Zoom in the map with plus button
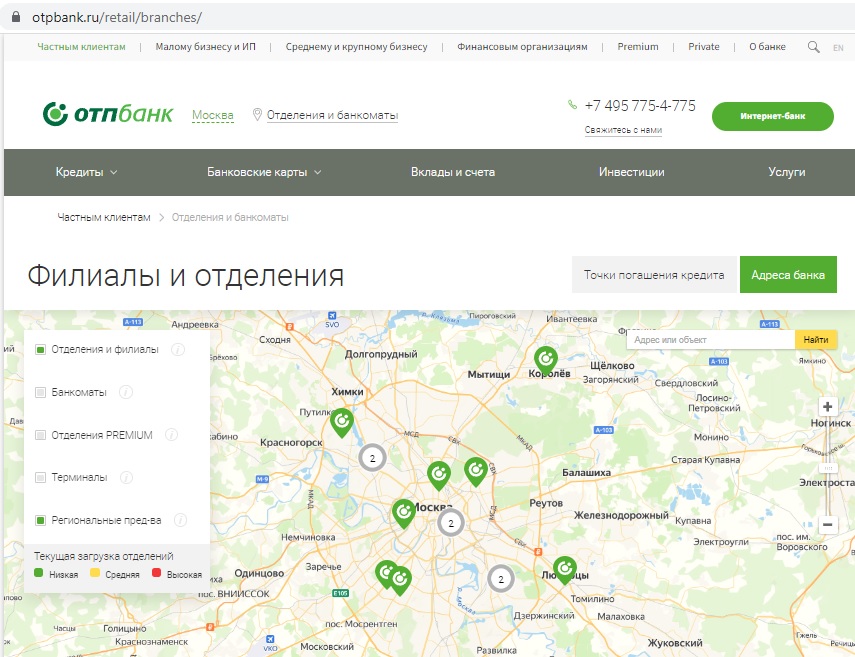 (827, 407)
